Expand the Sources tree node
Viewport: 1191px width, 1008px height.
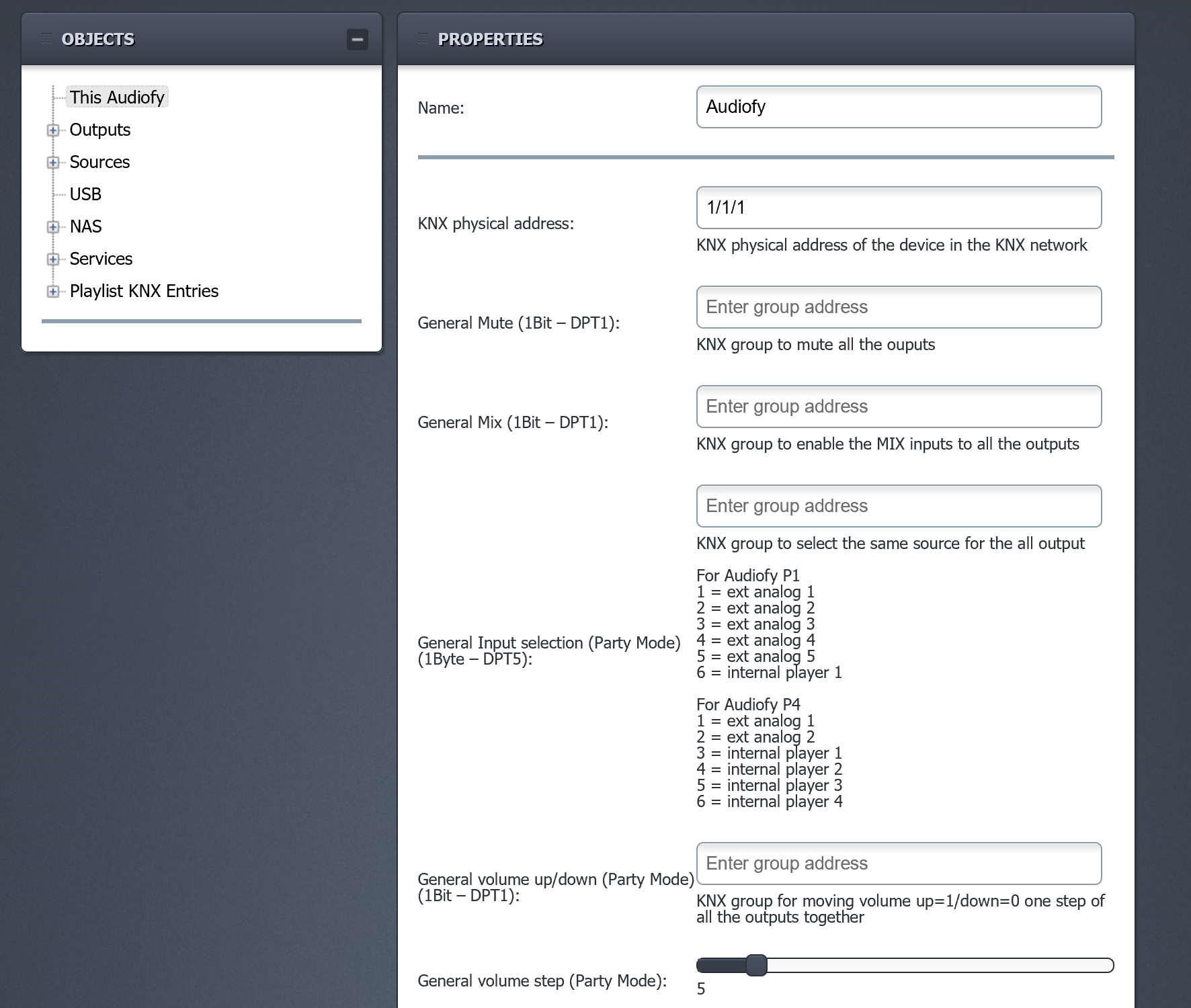(x=53, y=163)
